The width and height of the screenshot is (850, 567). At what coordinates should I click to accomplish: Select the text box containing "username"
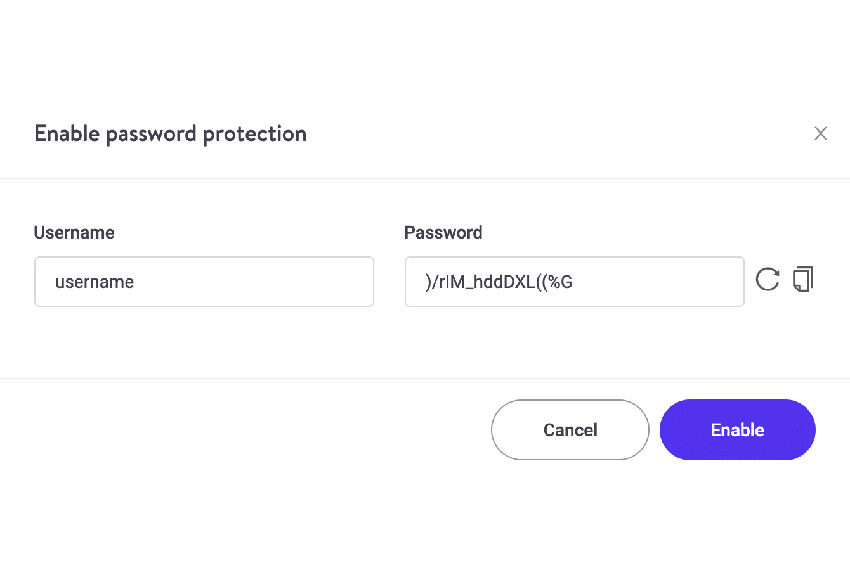click(204, 282)
